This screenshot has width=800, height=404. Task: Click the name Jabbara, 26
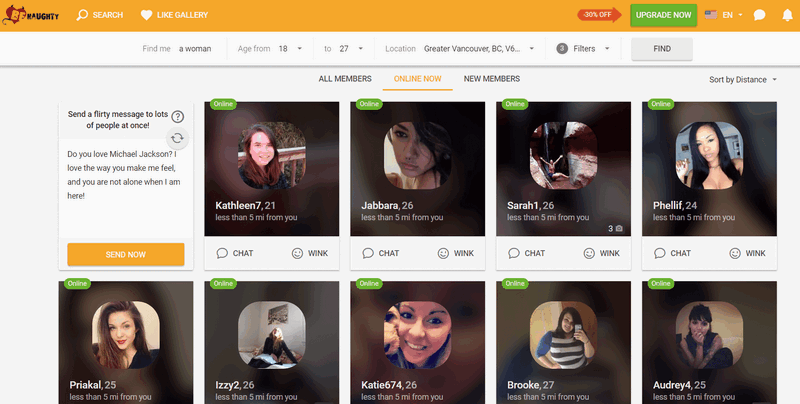point(387,206)
